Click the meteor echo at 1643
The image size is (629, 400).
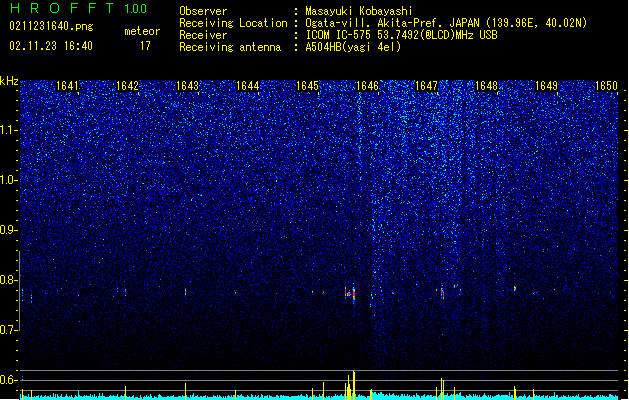tap(185, 292)
